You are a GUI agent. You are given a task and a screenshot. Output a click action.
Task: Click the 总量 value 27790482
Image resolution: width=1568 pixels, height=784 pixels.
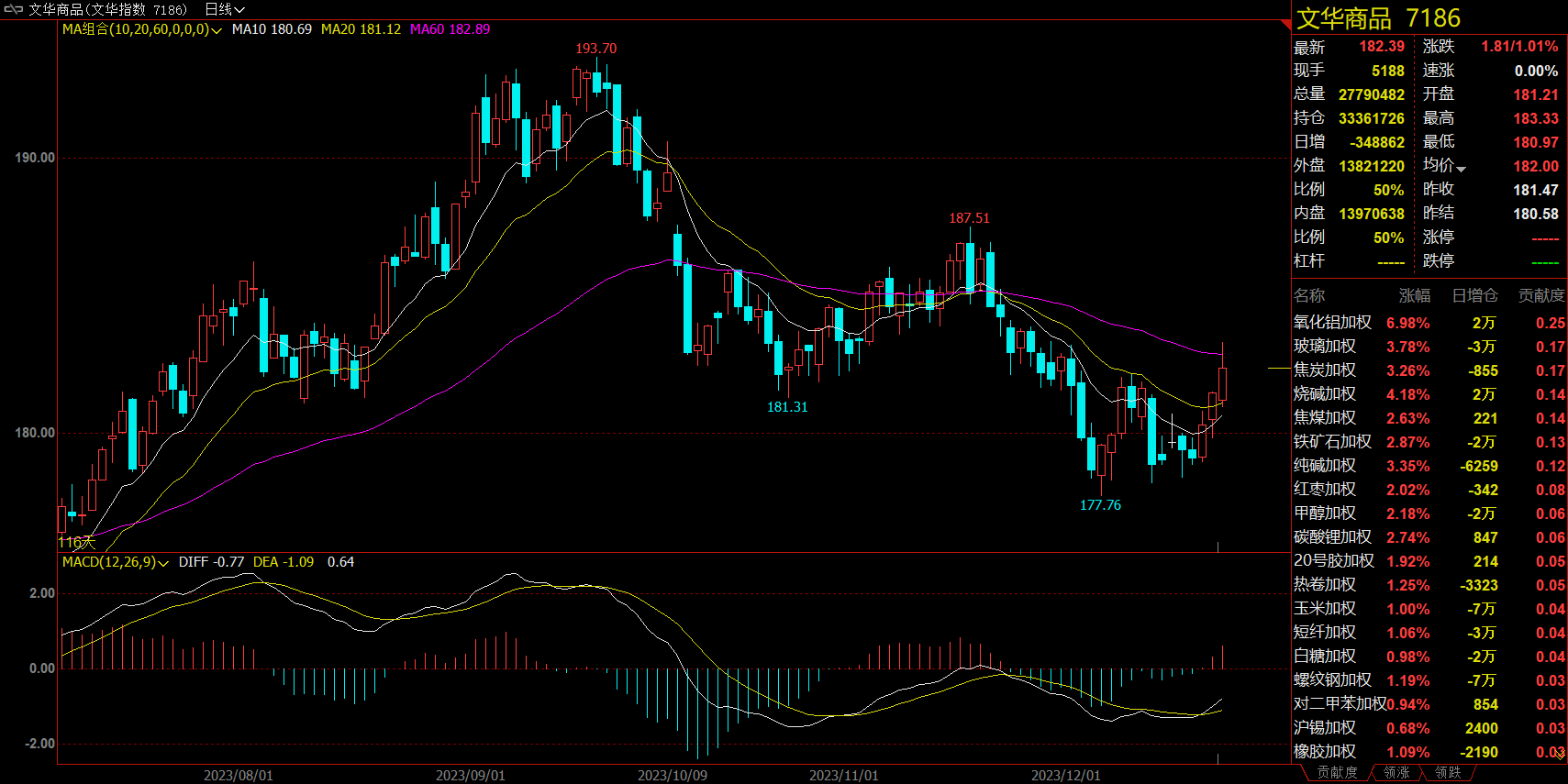(x=1372, y=94)
